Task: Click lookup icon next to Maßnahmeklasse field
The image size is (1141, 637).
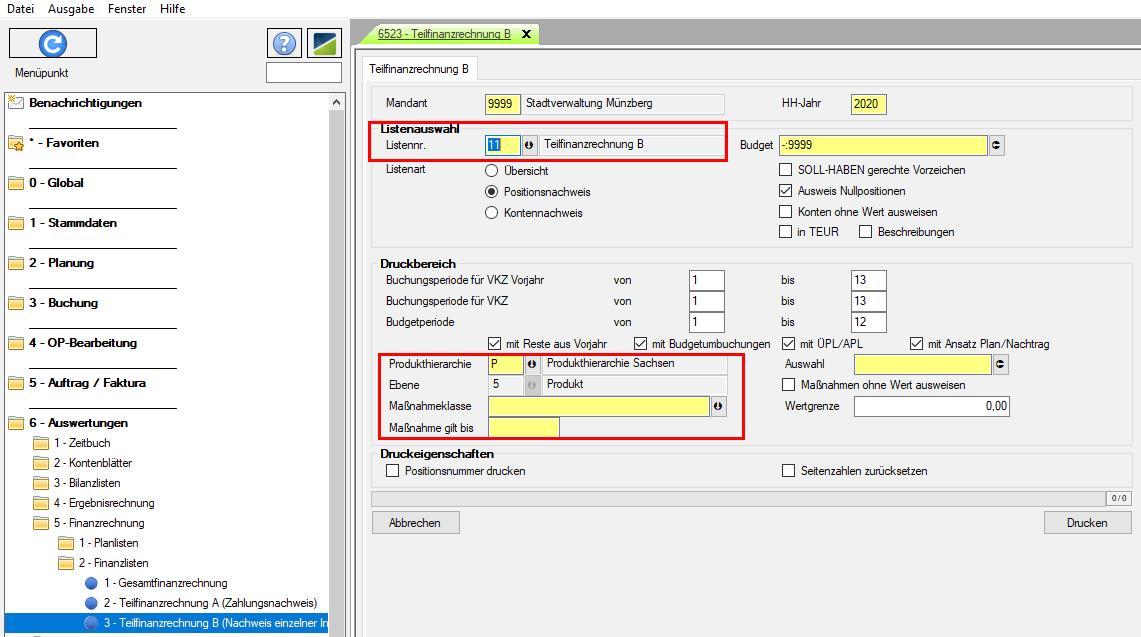Action: (718, 406)
